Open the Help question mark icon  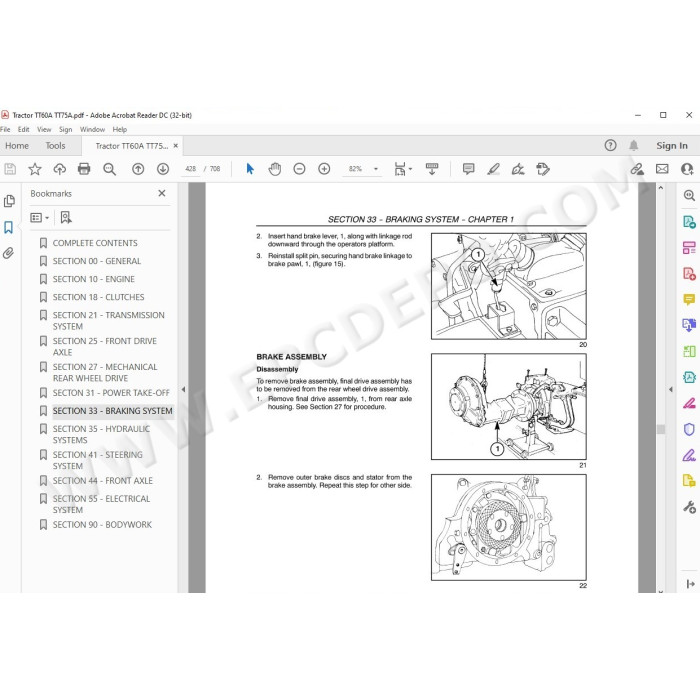610,145
